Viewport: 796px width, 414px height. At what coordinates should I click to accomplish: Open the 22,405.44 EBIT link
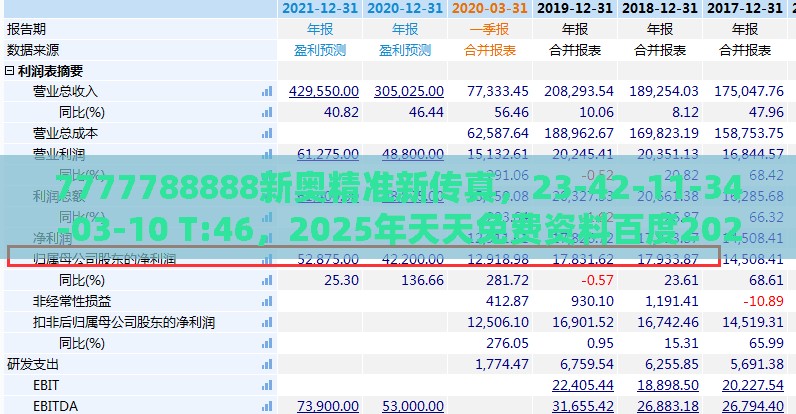[583, 386]
